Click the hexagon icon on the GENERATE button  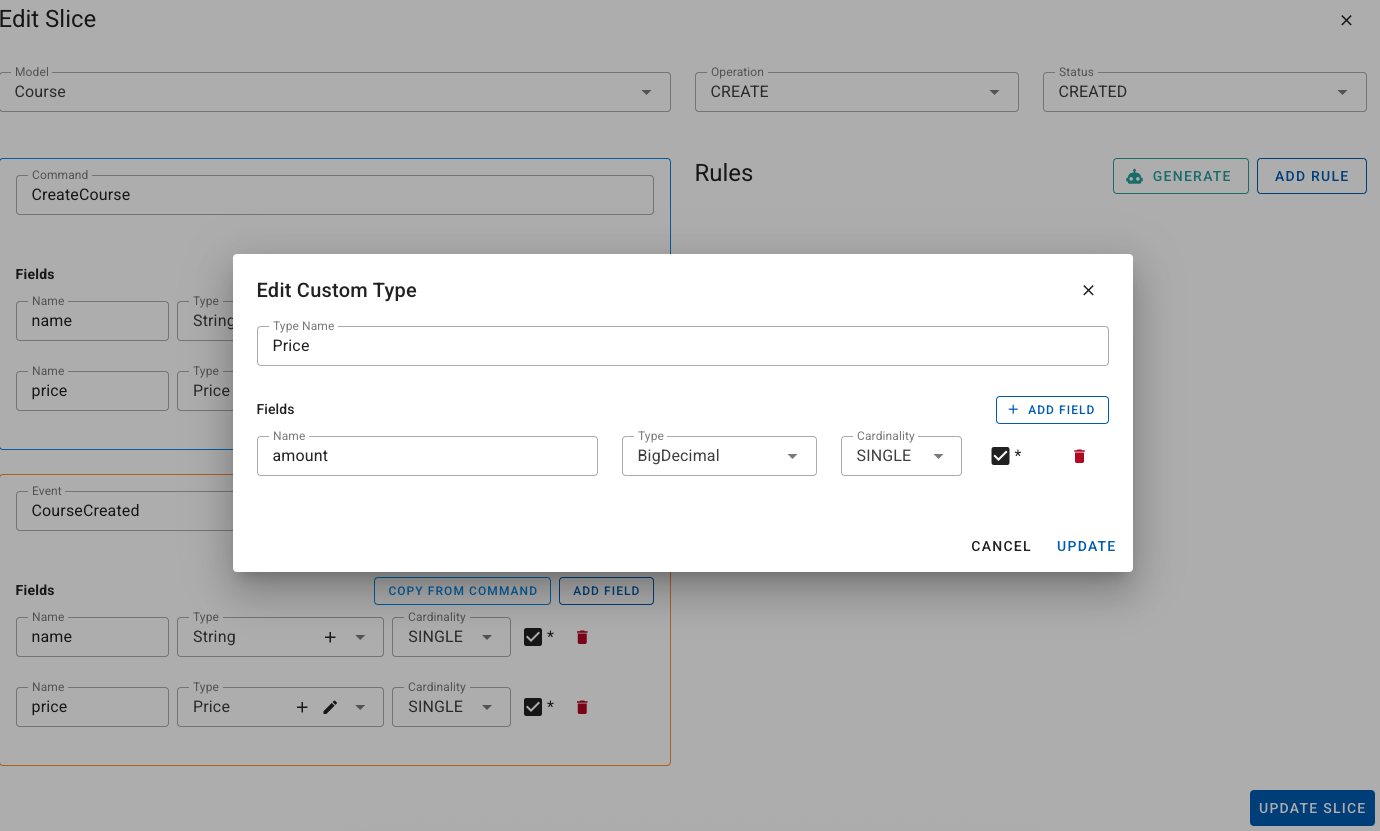click(1135, 176)
